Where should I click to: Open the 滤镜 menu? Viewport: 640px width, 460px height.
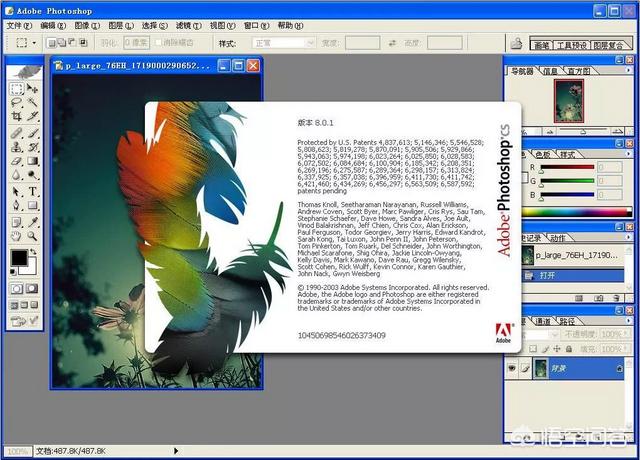click(x=189, y=26)
